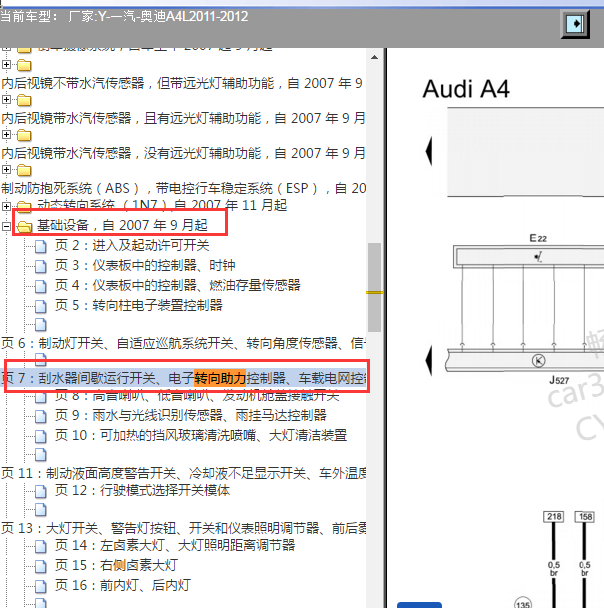Click the J527 controller block in diagram

coord(524,361)
